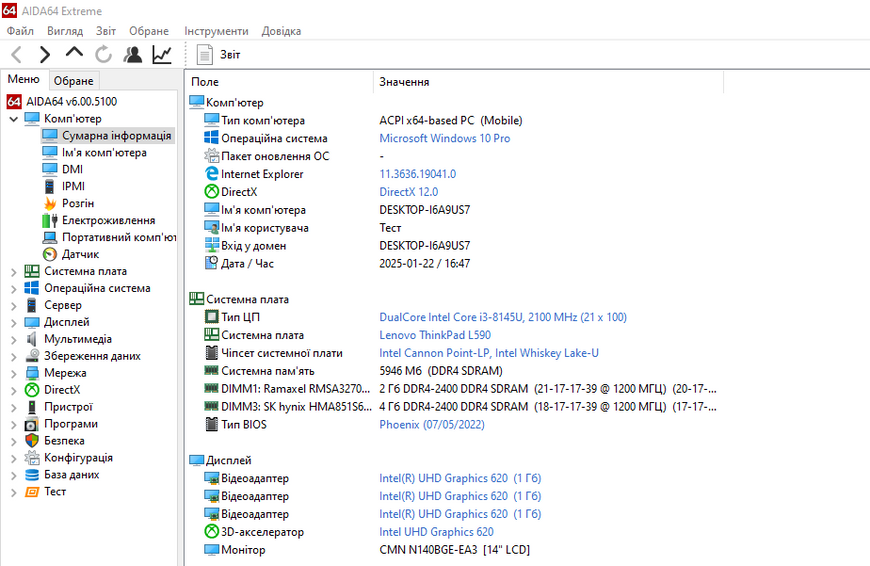Switch to the Обране tab in sidebar
Screen dimensions: 870x566
pos(74,80)
